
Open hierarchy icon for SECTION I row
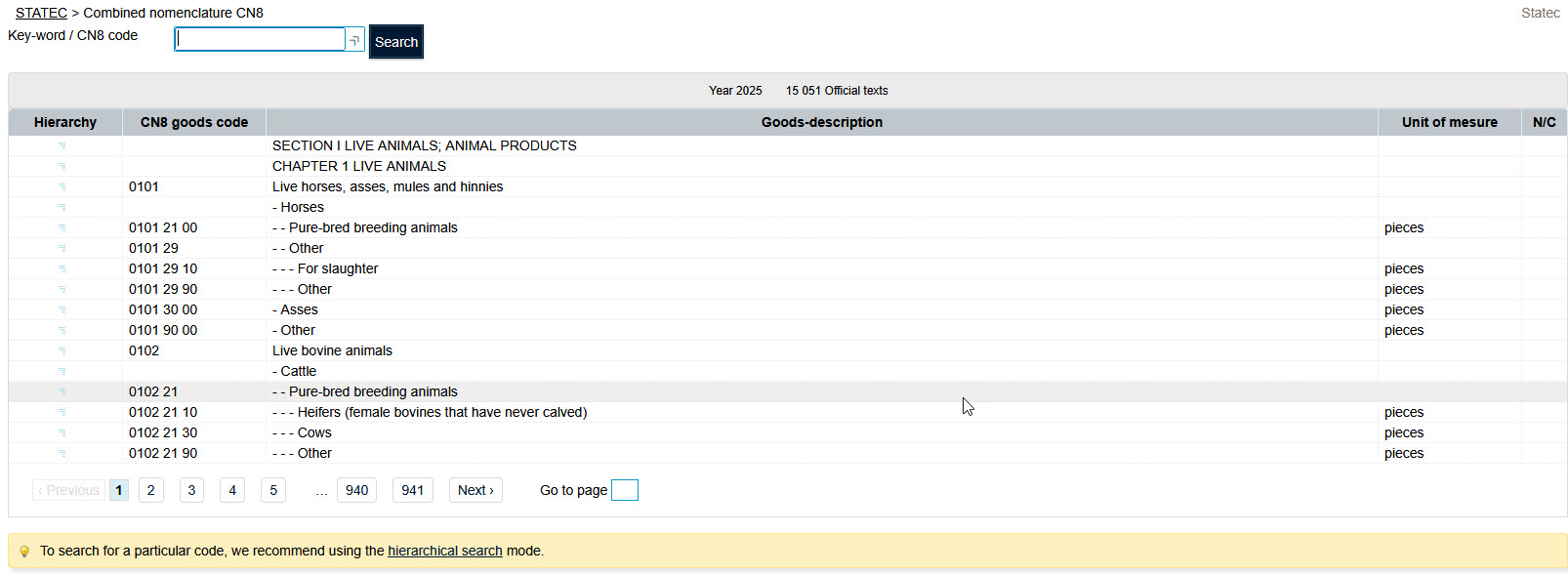tap(62, 145)
